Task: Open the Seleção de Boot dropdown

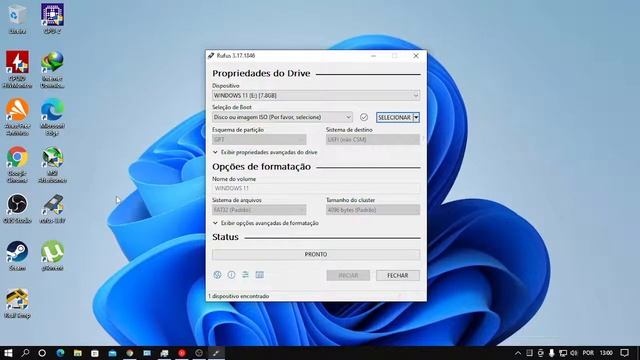Action: (282, 117)
